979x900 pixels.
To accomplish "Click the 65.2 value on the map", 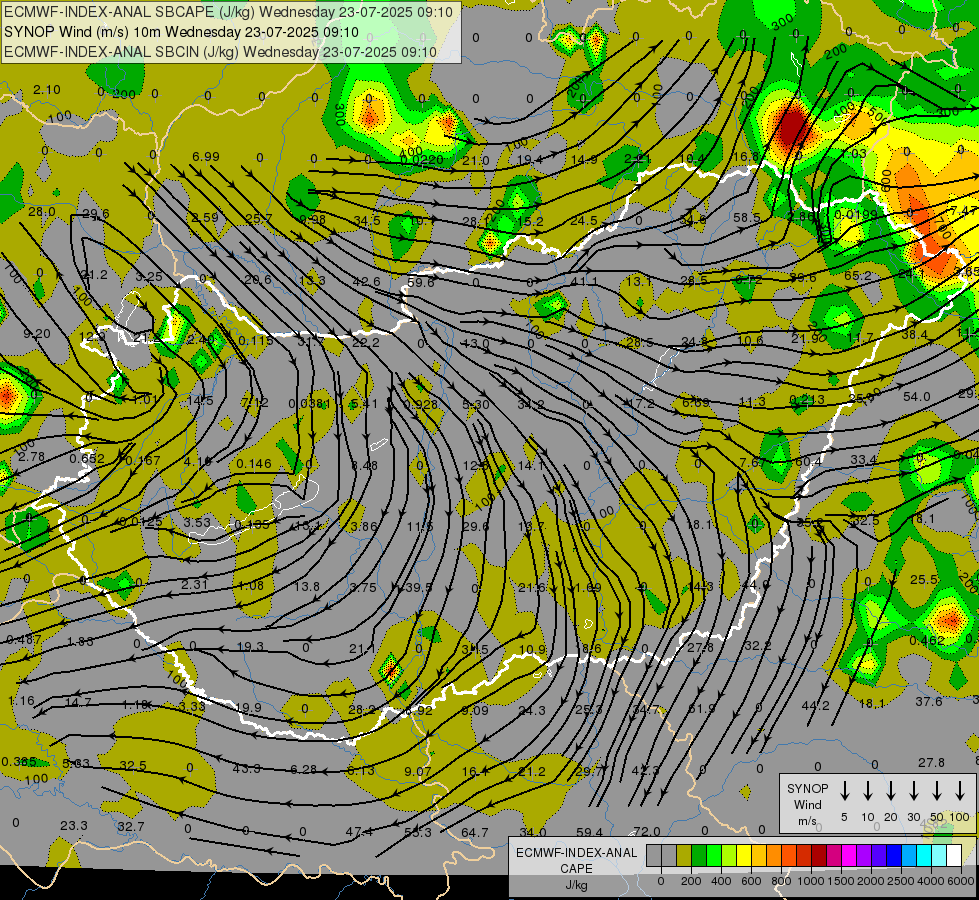I will click(x=857, y=275).
